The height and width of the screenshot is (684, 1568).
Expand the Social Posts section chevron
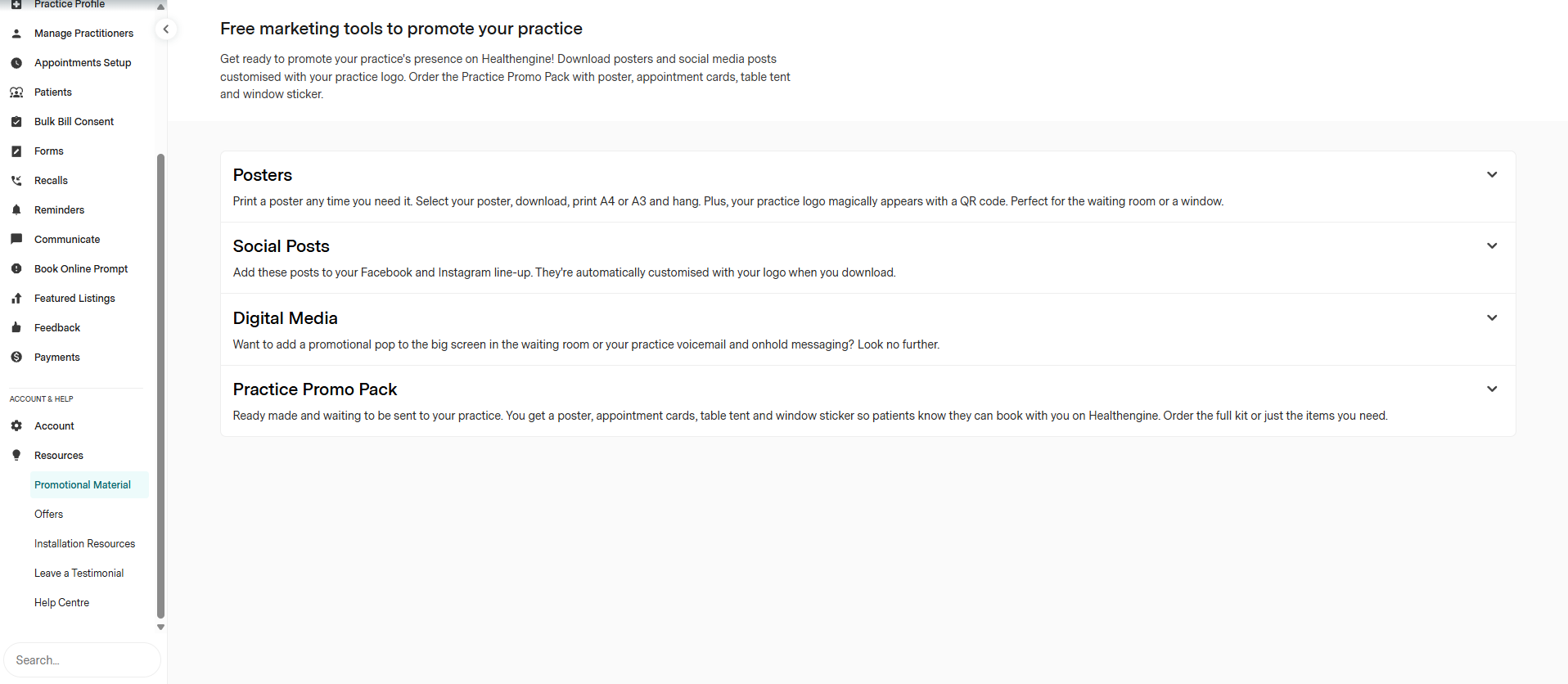[x=1492, y=246]
